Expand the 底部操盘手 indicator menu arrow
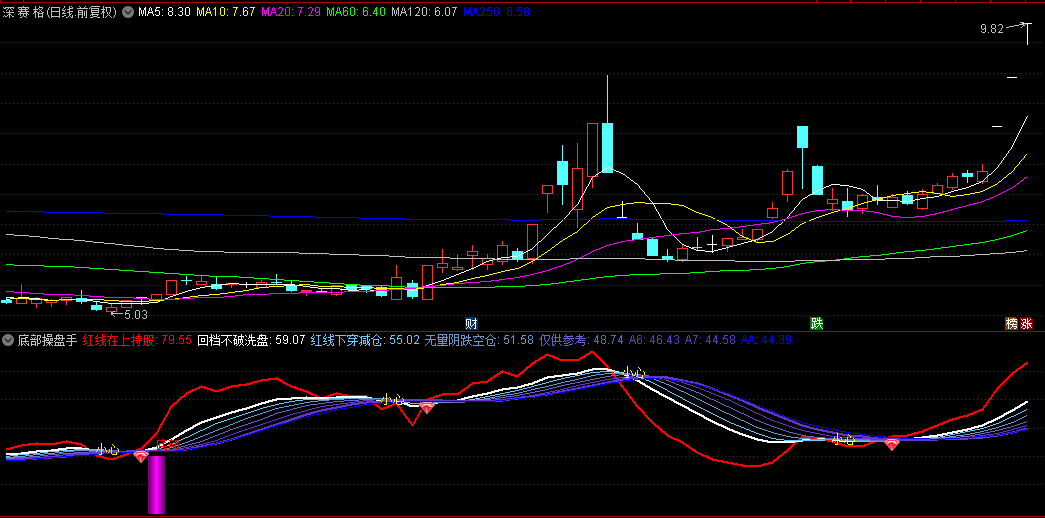1045x518 pixels. [9, 340]
